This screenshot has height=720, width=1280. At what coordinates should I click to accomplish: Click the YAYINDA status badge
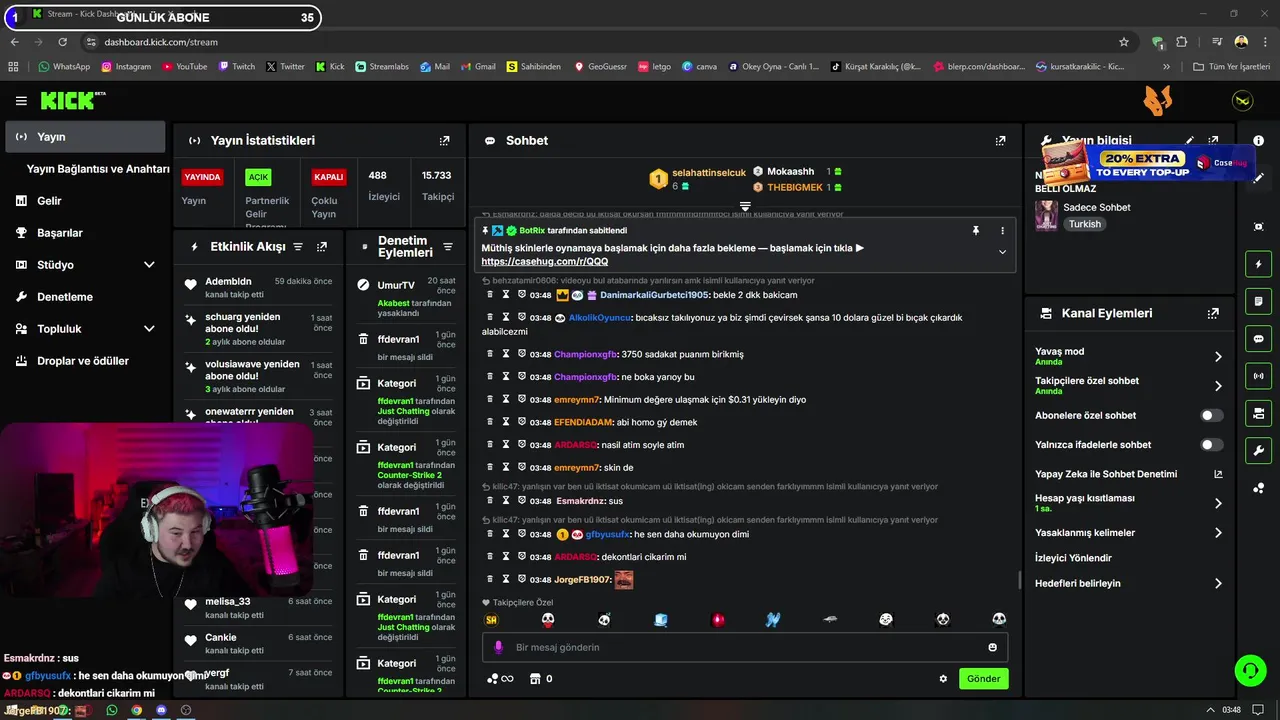(202, 177)
